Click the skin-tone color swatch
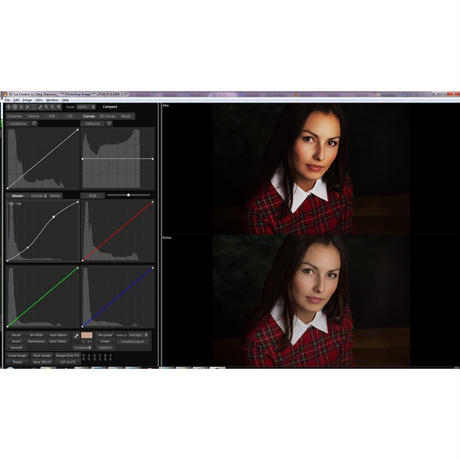 [87, 335]
